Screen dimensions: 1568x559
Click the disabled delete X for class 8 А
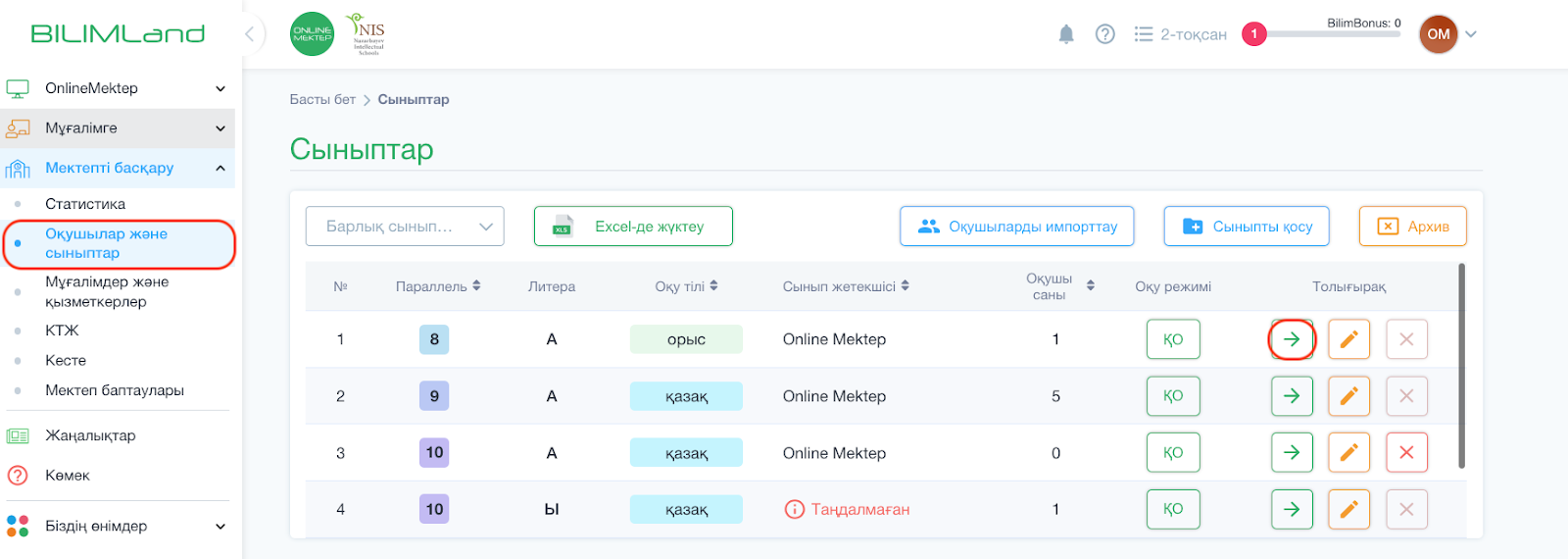[1406, 339]
